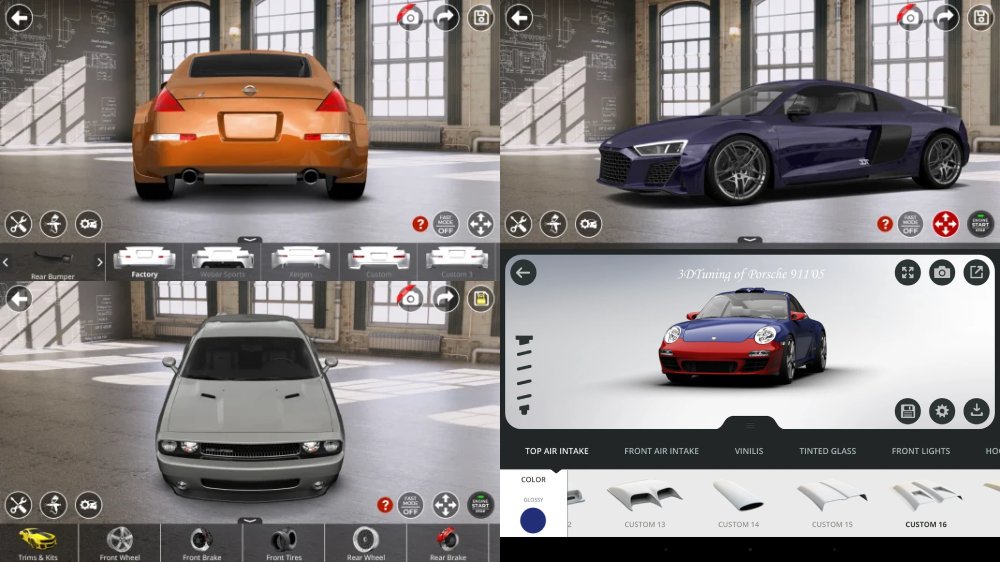This screenshot has width=1000, height=562.
Task: Start the engine in the purple Audi panel
Action: [981, 225]
